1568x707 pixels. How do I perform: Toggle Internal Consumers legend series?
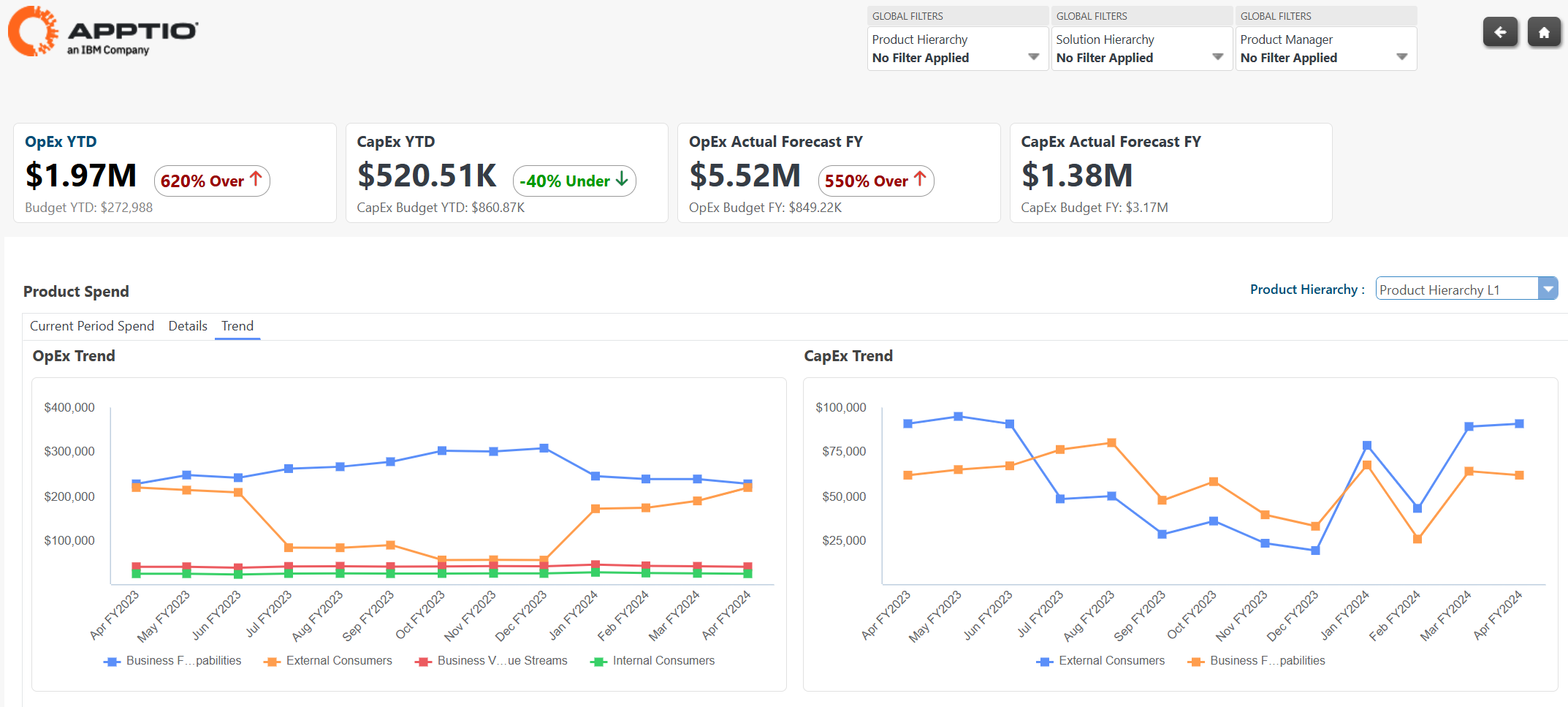coord(653,661)
